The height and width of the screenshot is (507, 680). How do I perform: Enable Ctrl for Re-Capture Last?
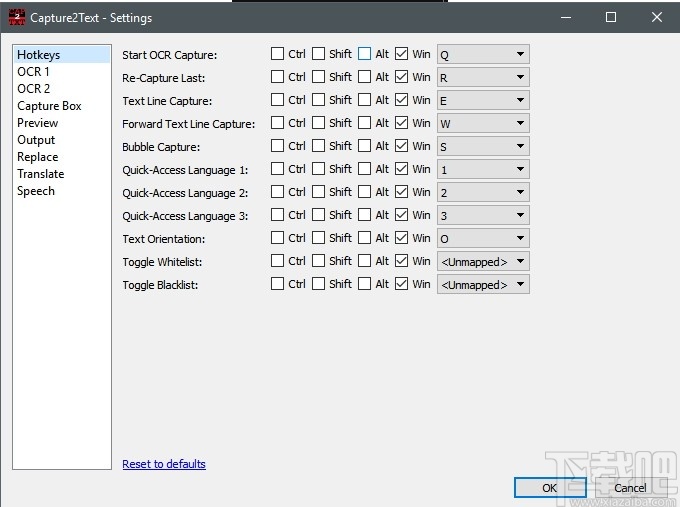[277, 77]
